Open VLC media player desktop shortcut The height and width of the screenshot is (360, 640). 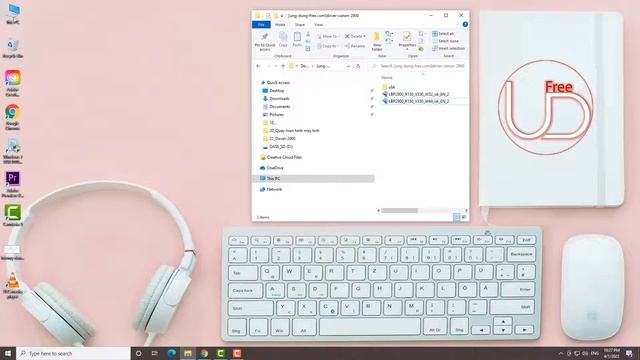pos(13,286)
